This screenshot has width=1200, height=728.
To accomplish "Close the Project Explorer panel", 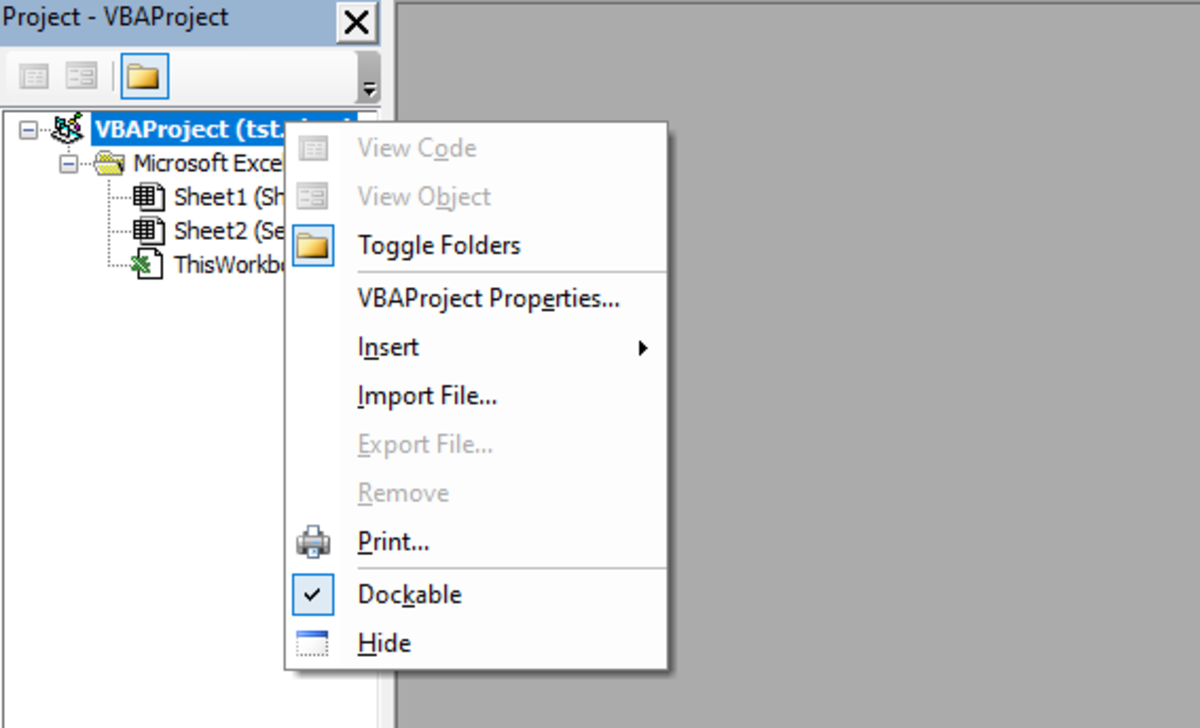I will click(x=357, y=21).
